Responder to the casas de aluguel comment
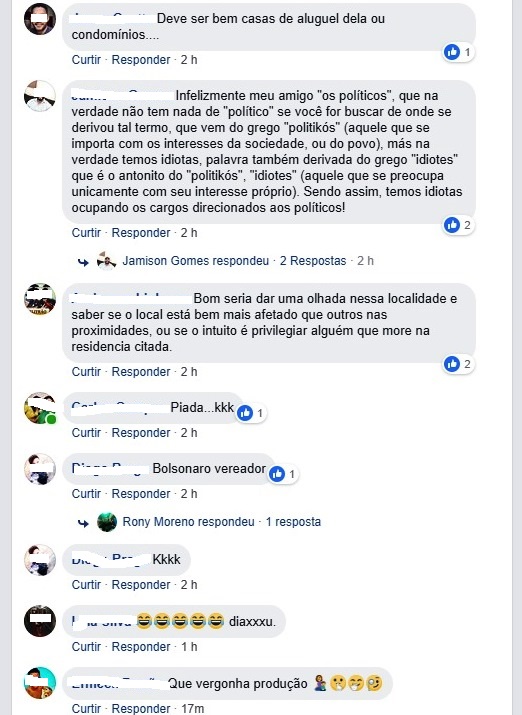The image size is (522, 715). pyautogui.click(x=141, y=60)
